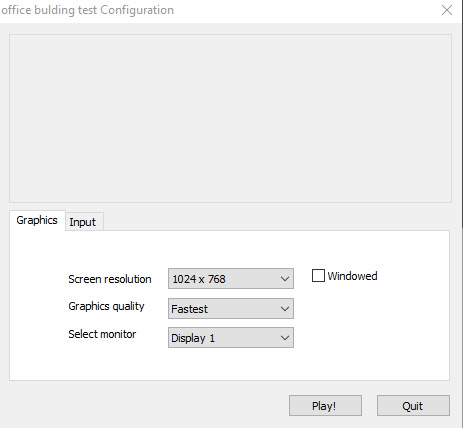The height and width of the screenshot is (428, 463).
Task: Switch to the Input tab
Action: click(x=83, y=222)
